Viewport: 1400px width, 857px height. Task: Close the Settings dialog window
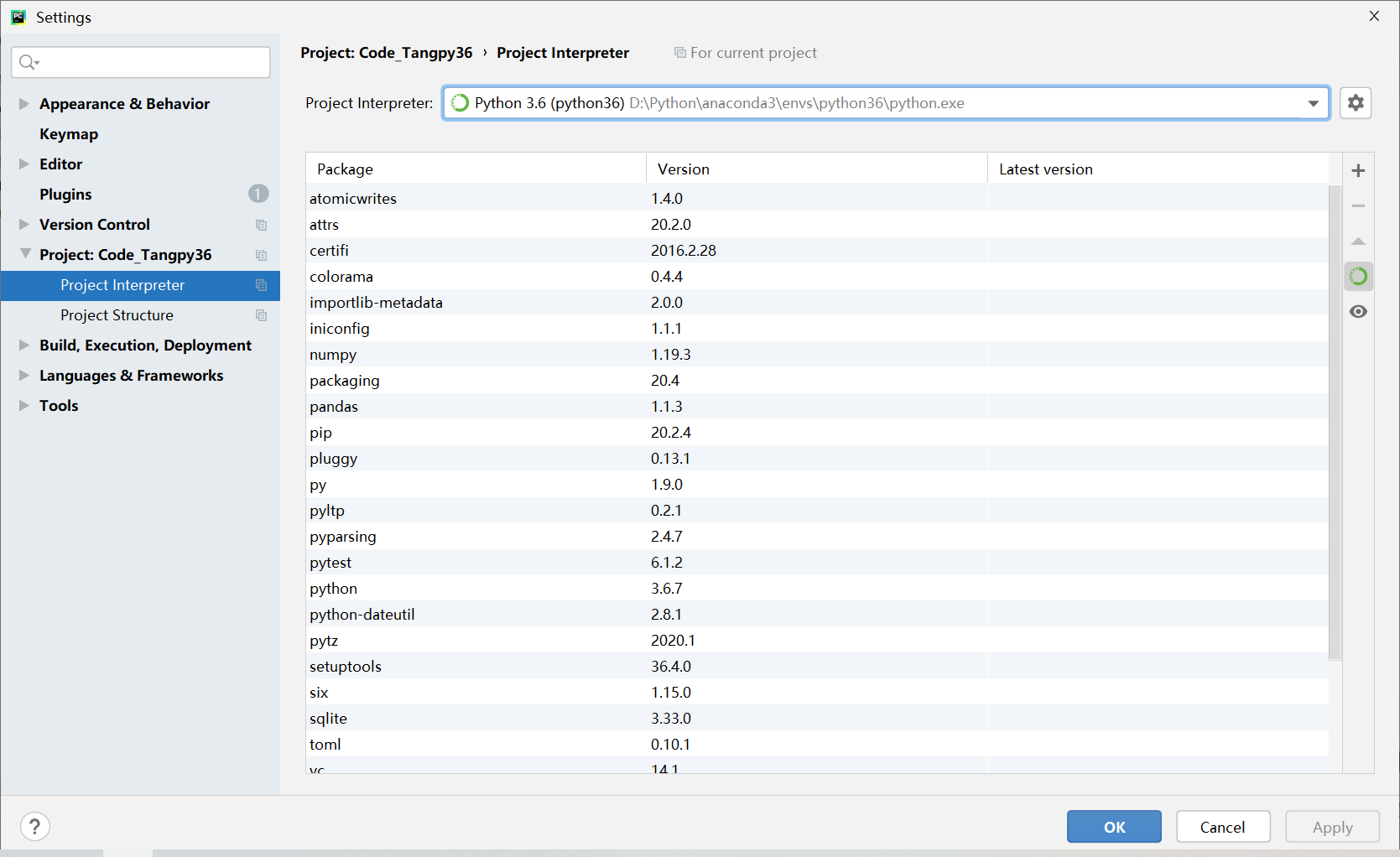(1374, 16)
